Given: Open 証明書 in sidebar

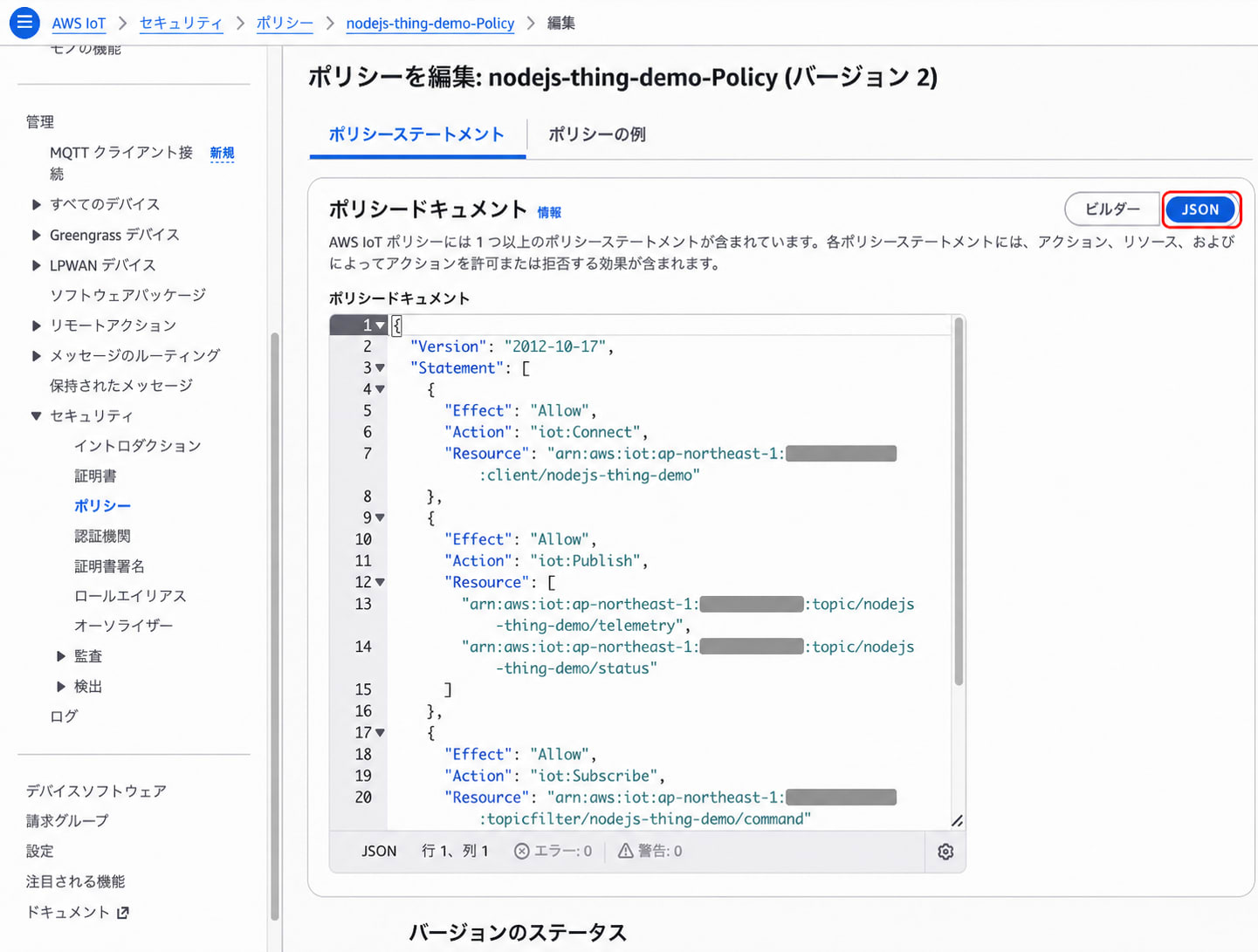Looking at the screenshot, I should pos(95,476).
